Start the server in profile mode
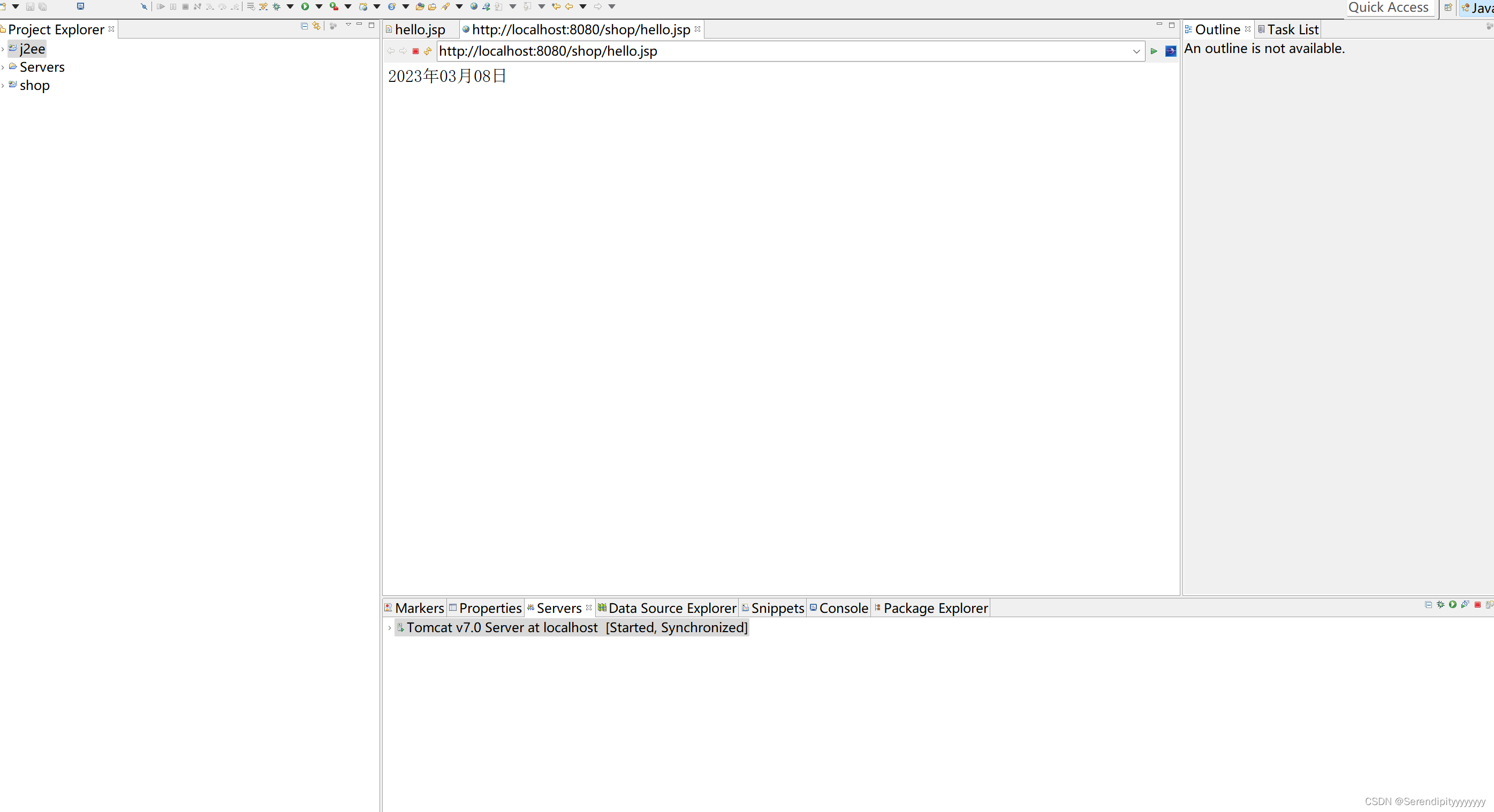1494x812 pixels. coord(1465,604)
